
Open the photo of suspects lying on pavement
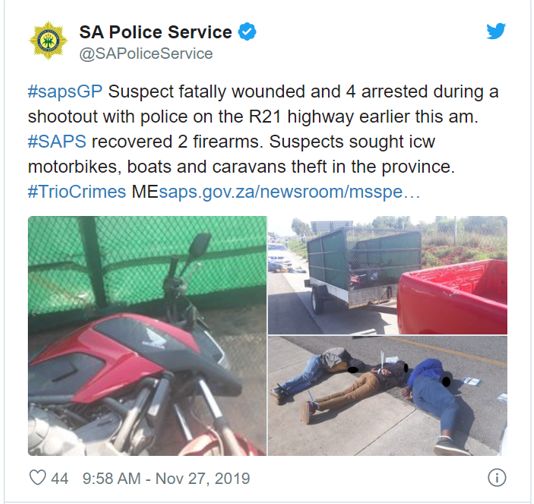click(x=388, y=396)
